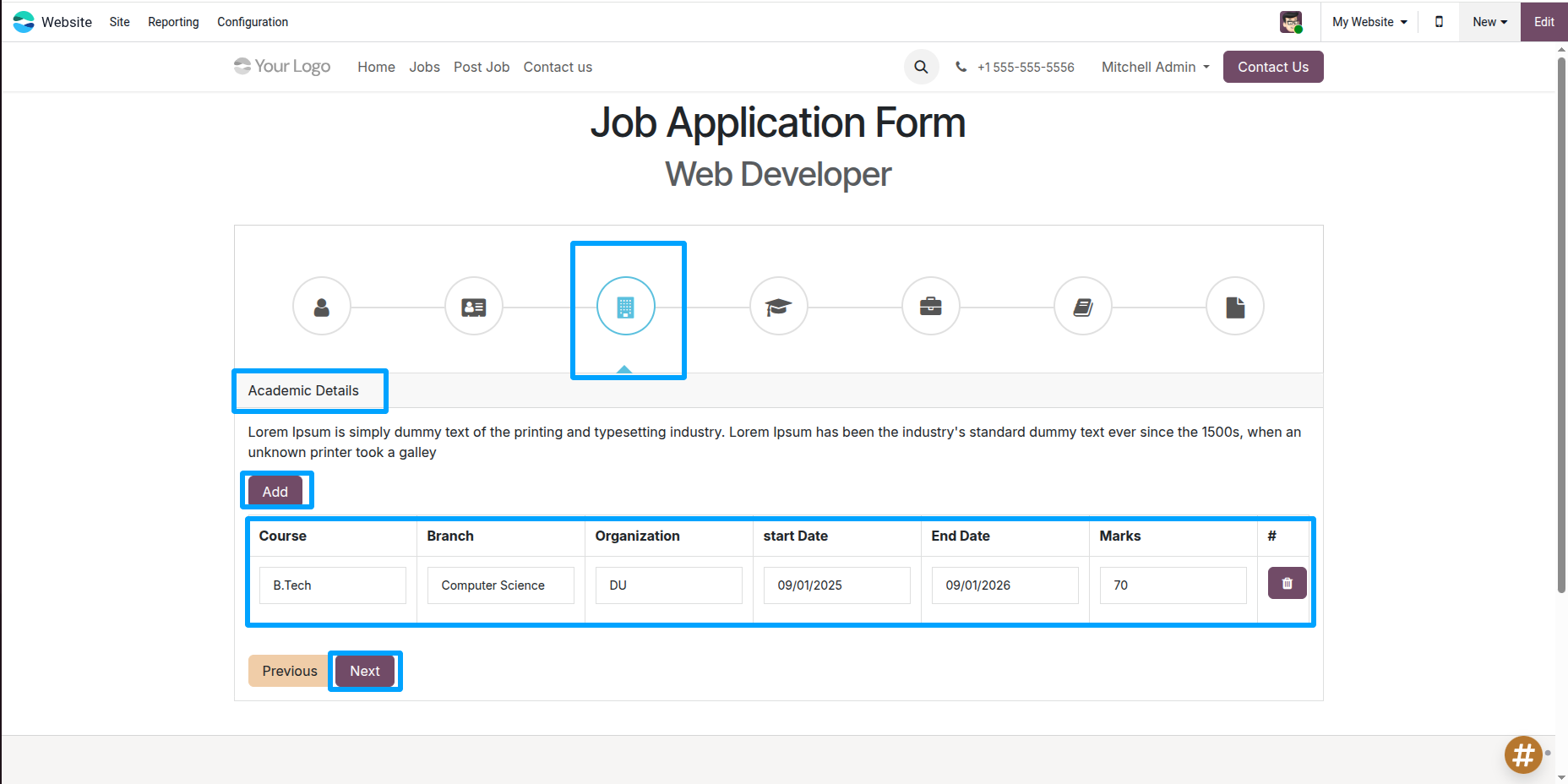
Task: Open the Reporting menu
Action: point(173,22)
